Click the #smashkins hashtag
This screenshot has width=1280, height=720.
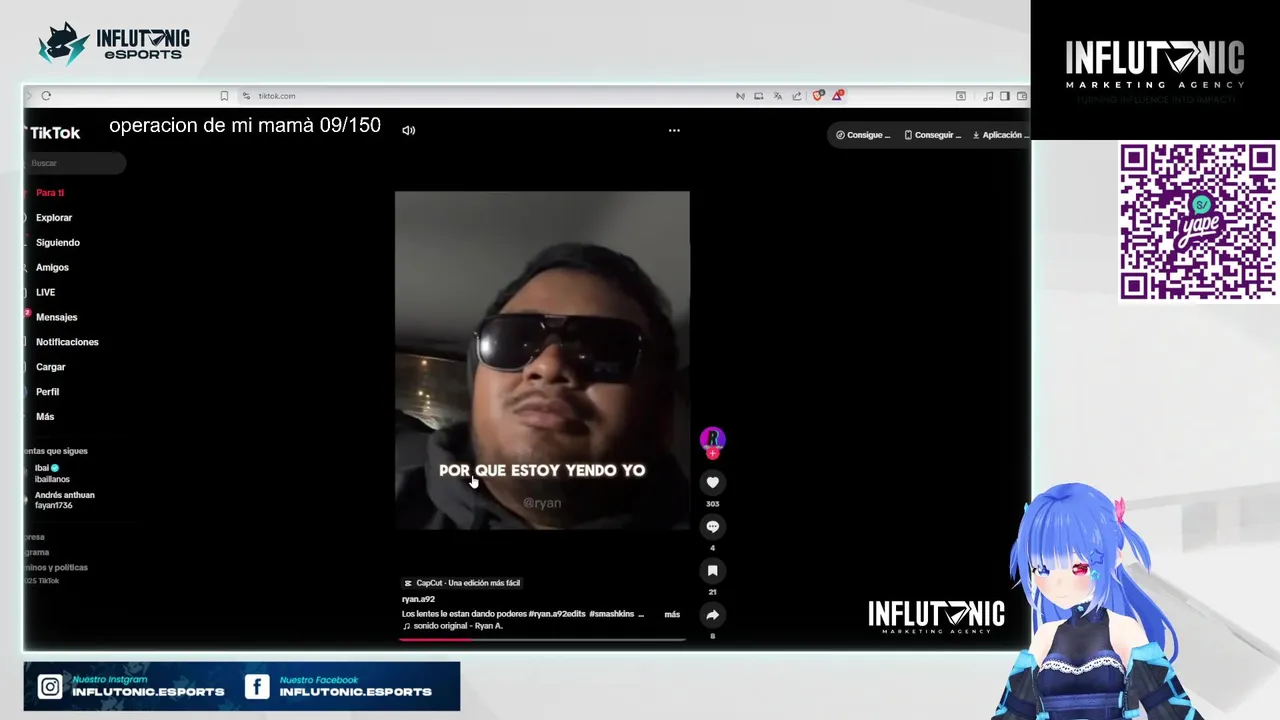point(612,614)
